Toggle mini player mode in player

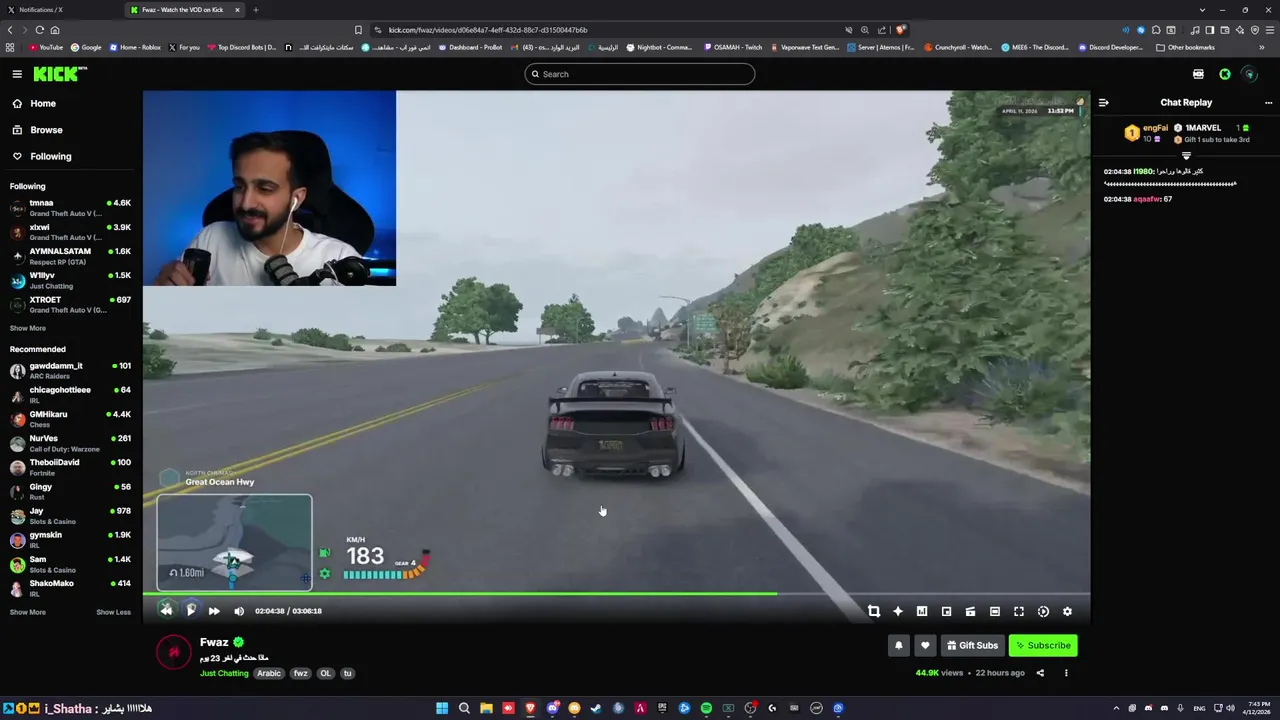[x=970, y=611]
